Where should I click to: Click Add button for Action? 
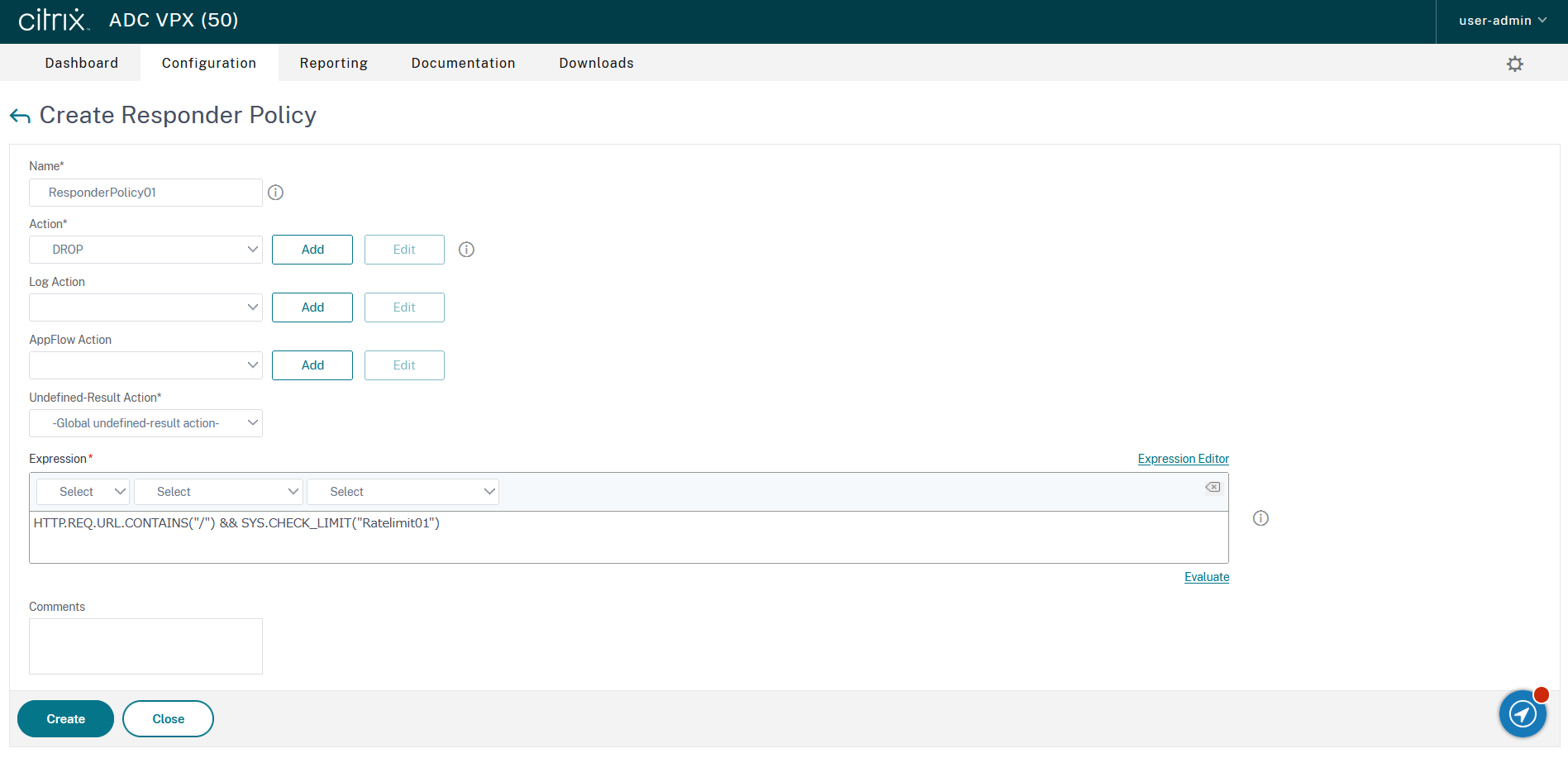(312, 250)
